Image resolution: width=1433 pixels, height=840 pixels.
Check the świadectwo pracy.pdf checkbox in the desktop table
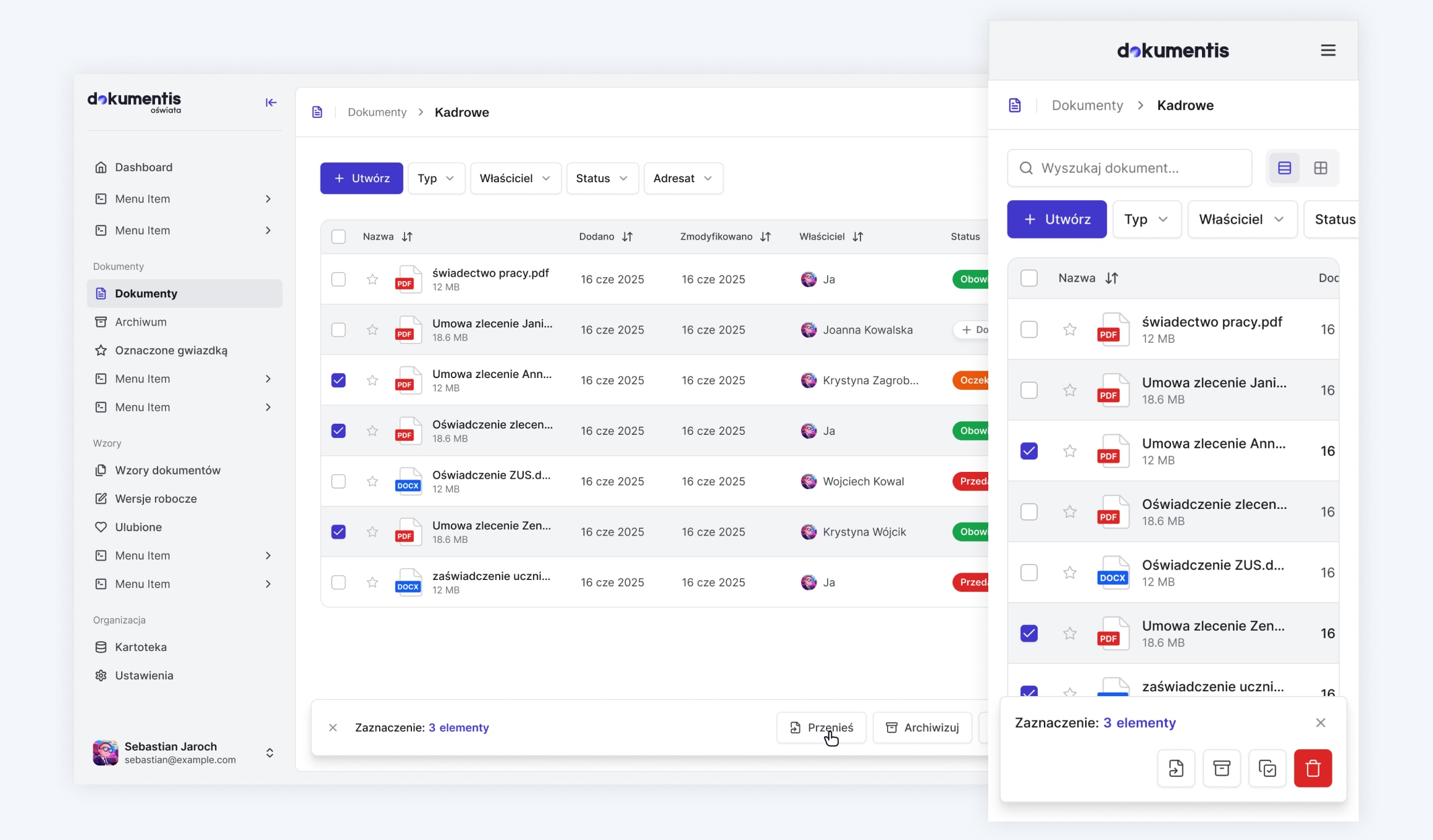coord(338,279)
